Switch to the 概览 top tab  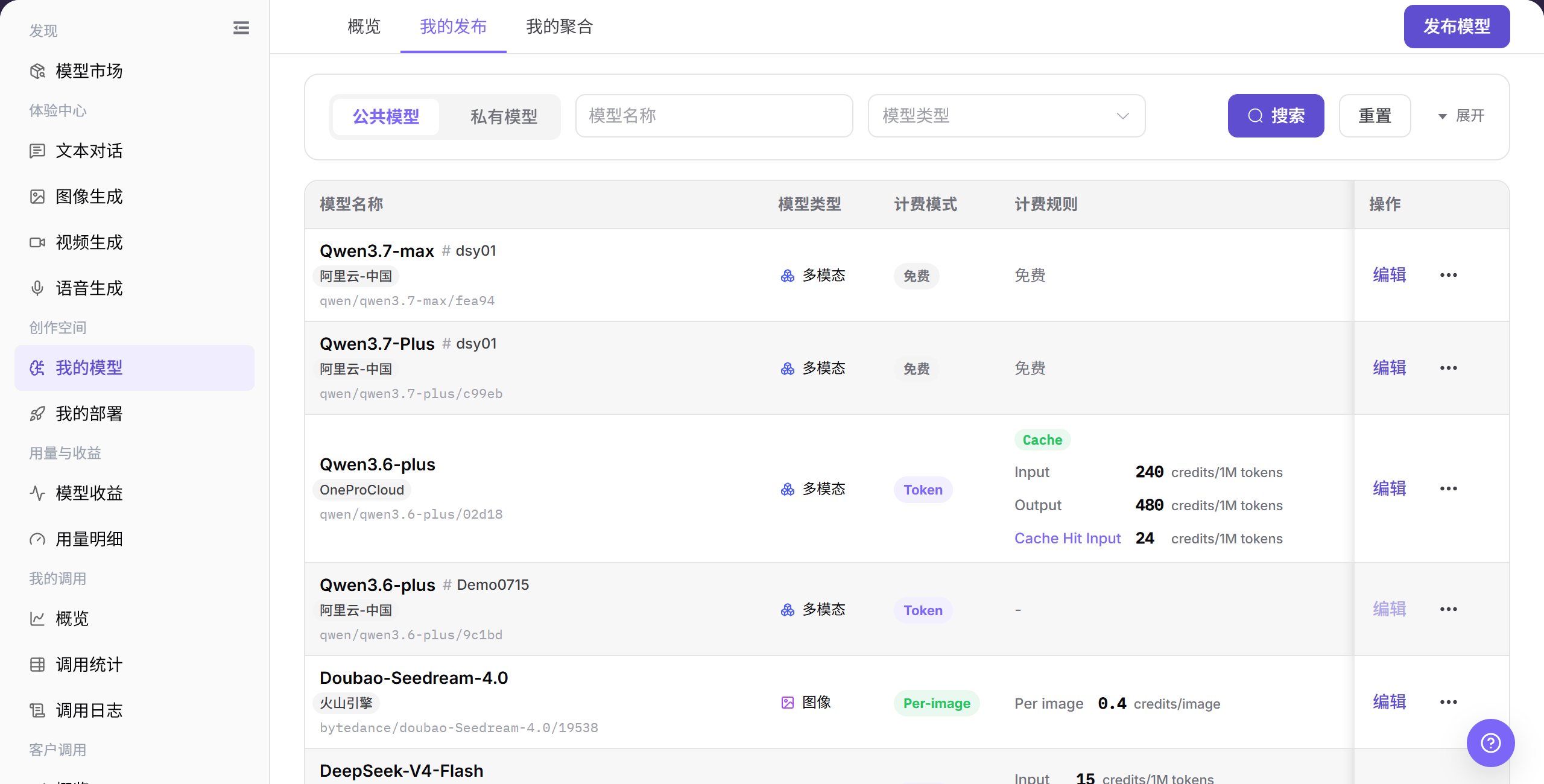[x=364, y=27]
